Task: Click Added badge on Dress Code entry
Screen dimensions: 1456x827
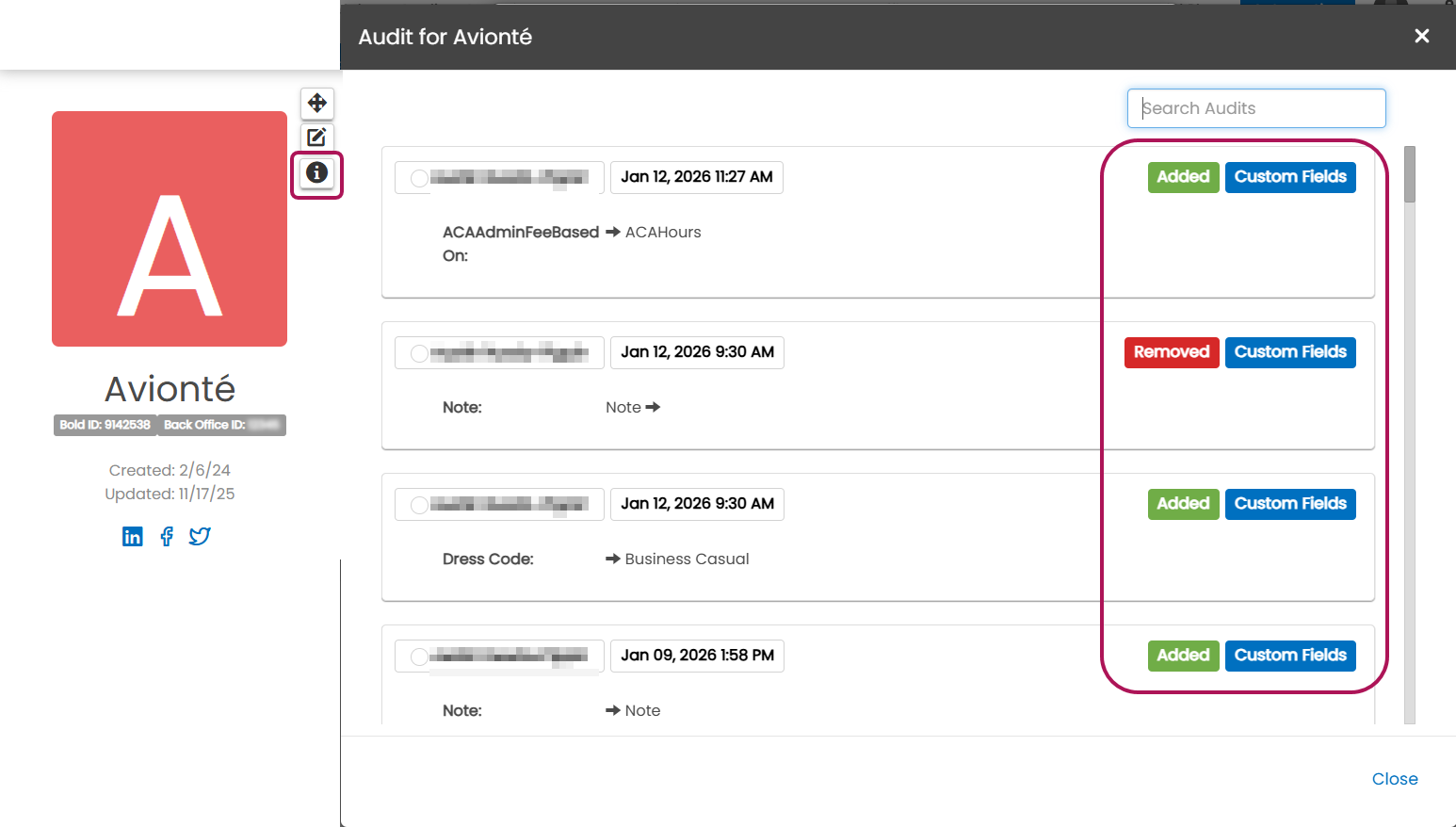Action: point(1183,504)
